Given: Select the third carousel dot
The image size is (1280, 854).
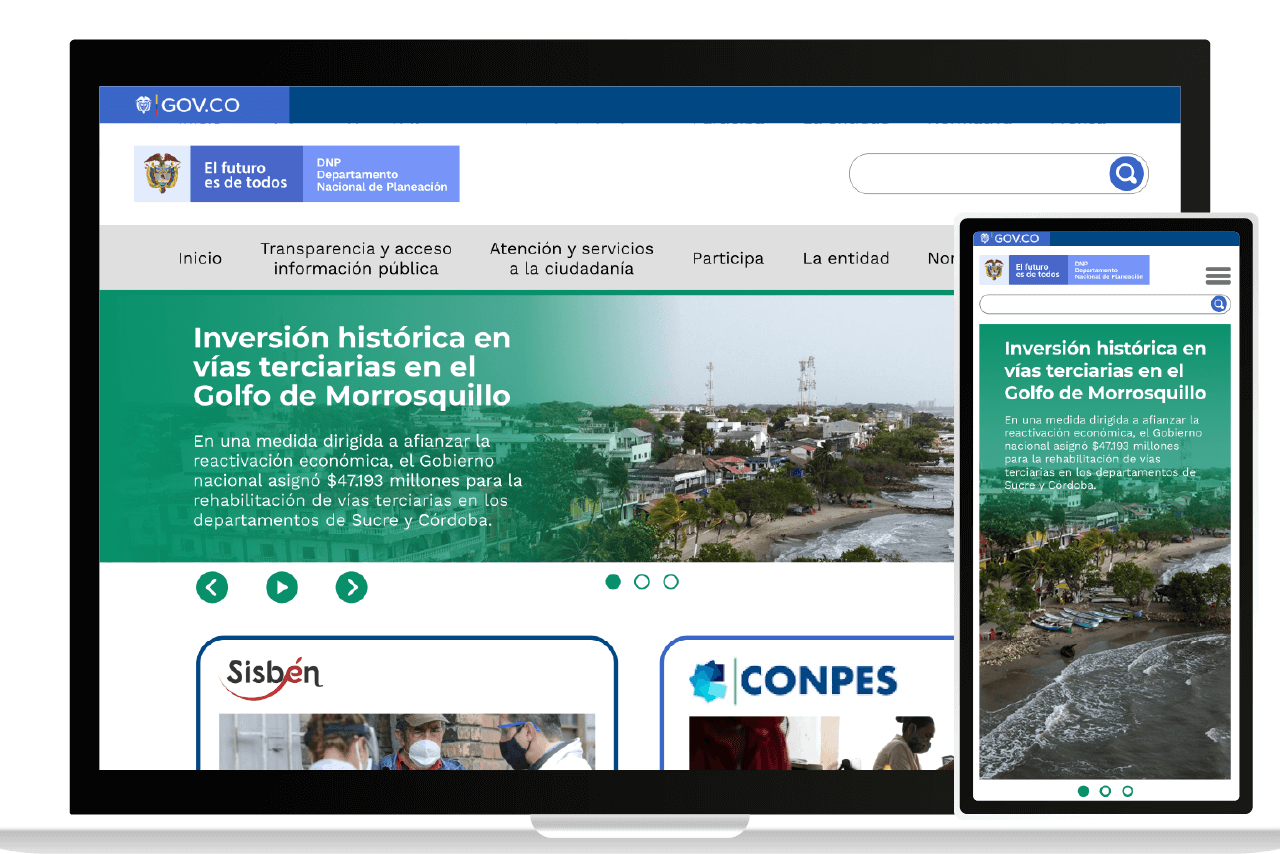Looking at the screenshot, I should click(670, 581).
